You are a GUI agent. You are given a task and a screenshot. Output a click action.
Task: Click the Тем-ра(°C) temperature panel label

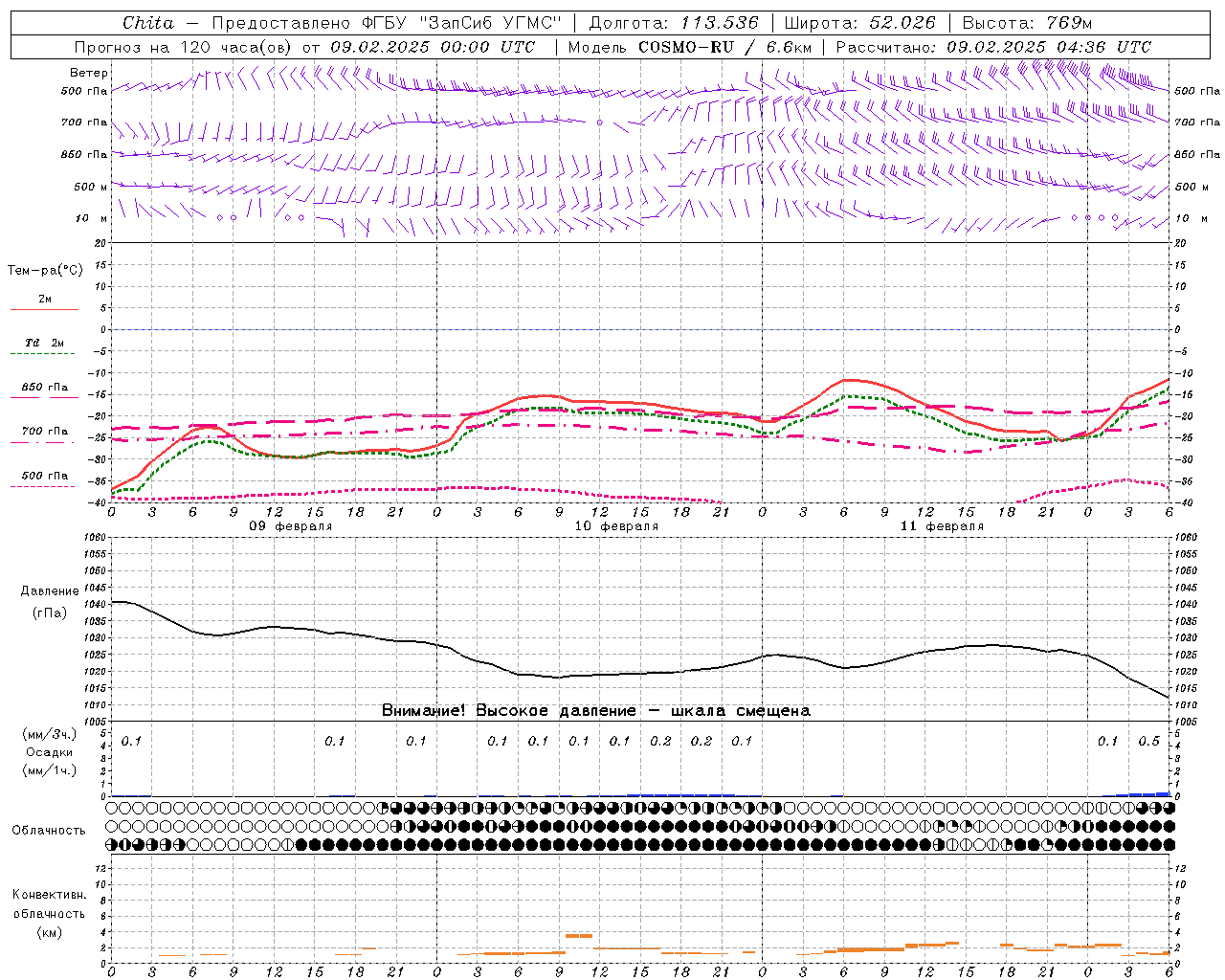[x=45, y=271]
